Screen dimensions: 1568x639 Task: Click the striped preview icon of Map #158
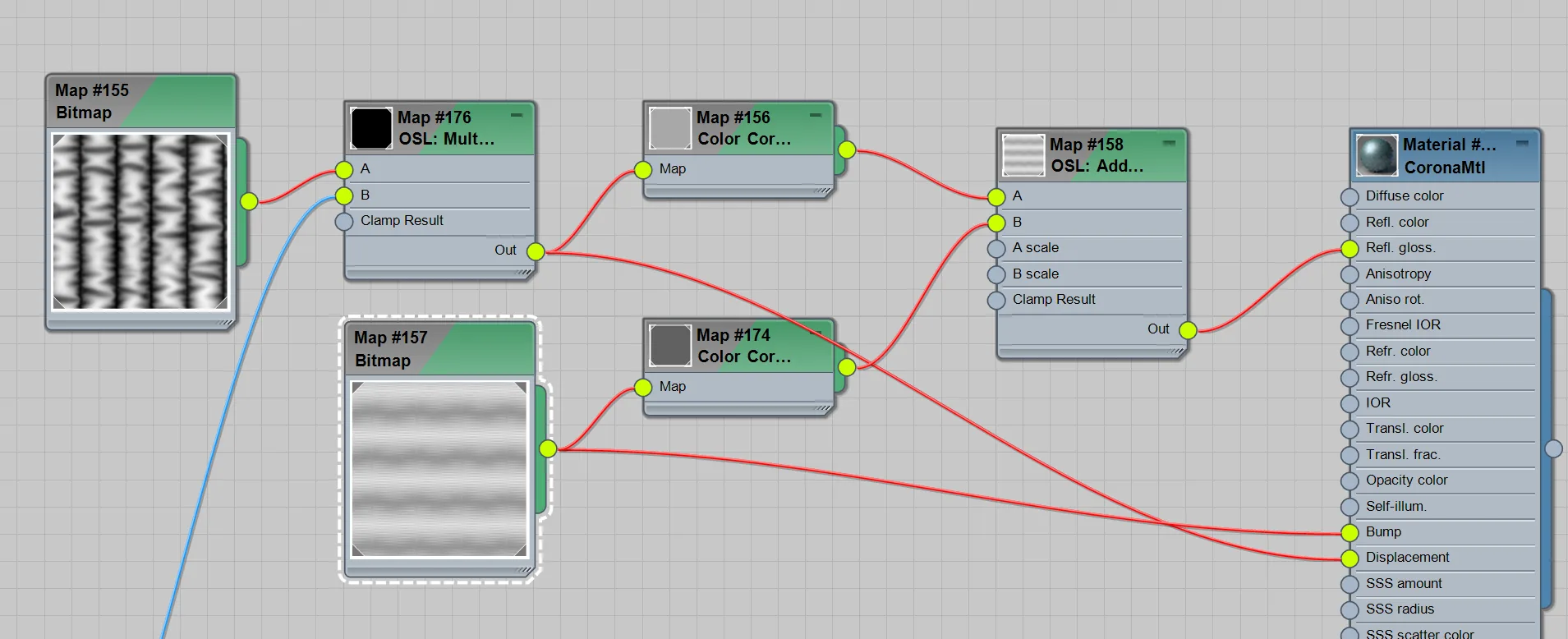(x=1023, y=155)
